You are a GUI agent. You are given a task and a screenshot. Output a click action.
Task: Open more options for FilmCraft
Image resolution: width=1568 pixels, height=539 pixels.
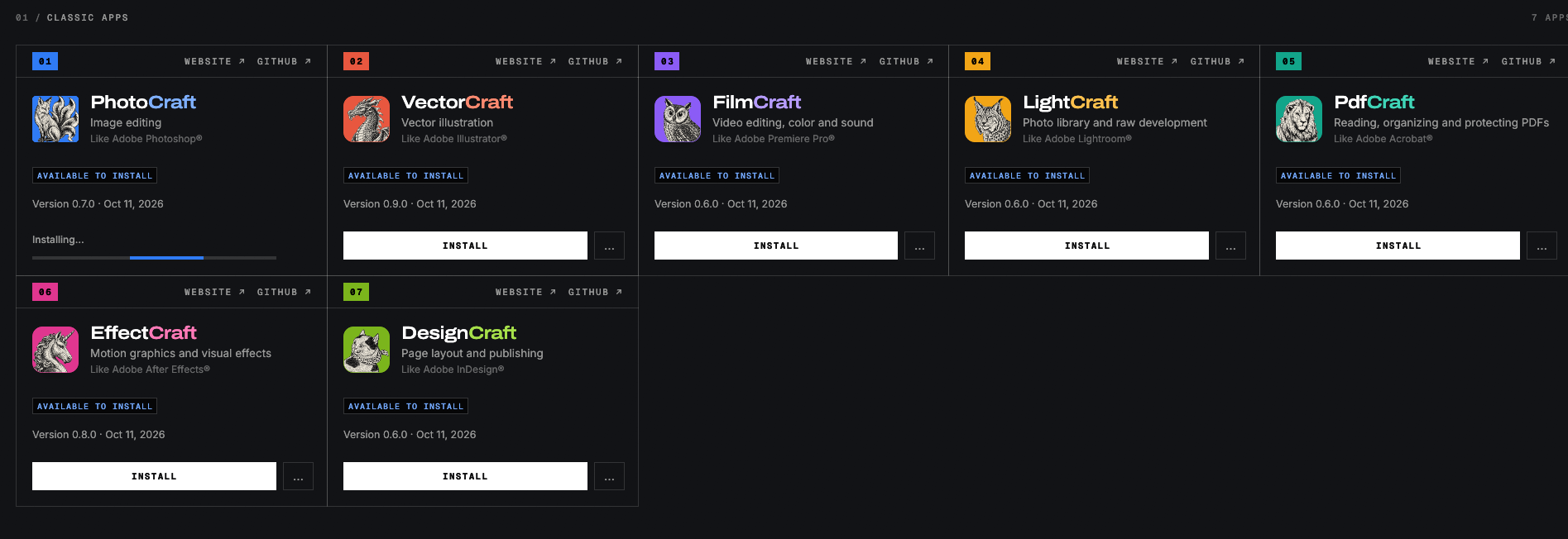[x=919, y=246]
